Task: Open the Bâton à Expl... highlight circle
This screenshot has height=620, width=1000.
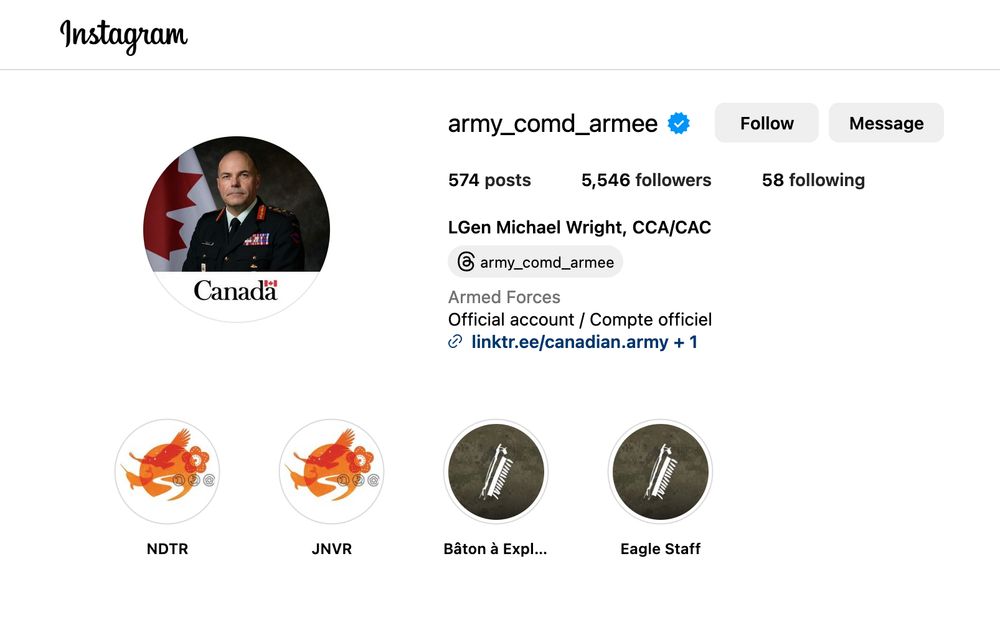Action: coord(496,471)
